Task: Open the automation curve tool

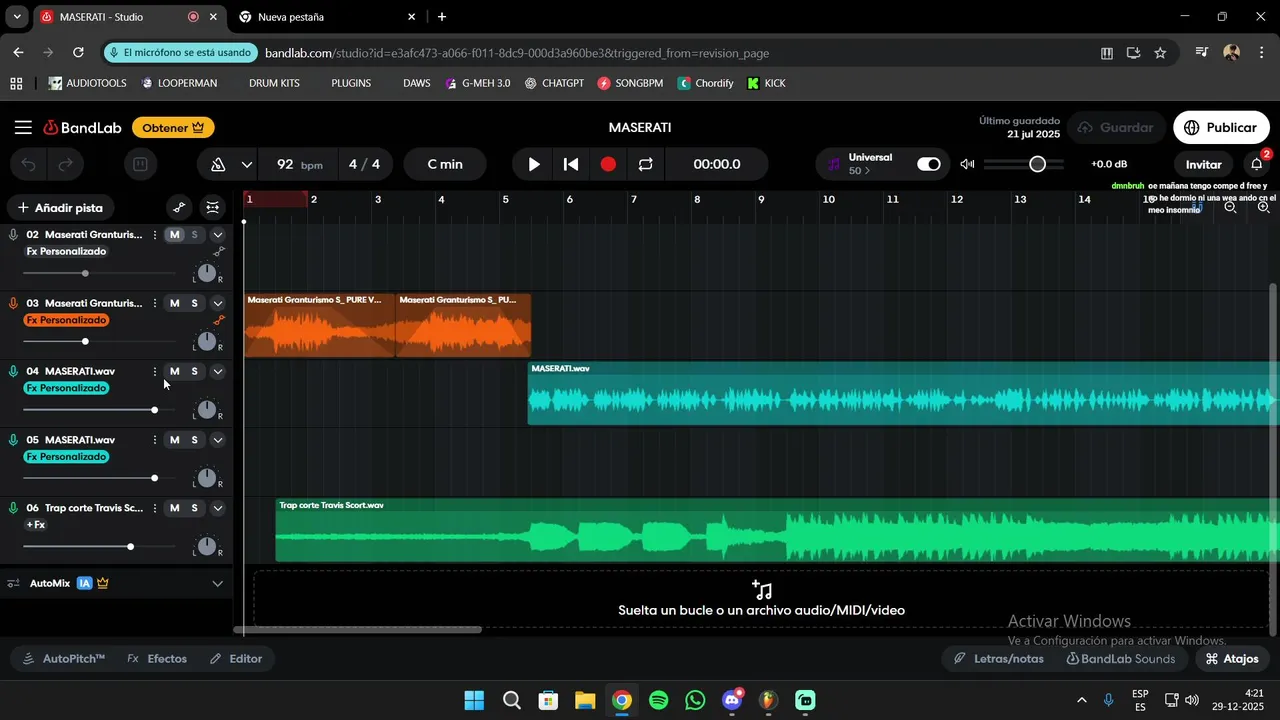Action: 179,208
